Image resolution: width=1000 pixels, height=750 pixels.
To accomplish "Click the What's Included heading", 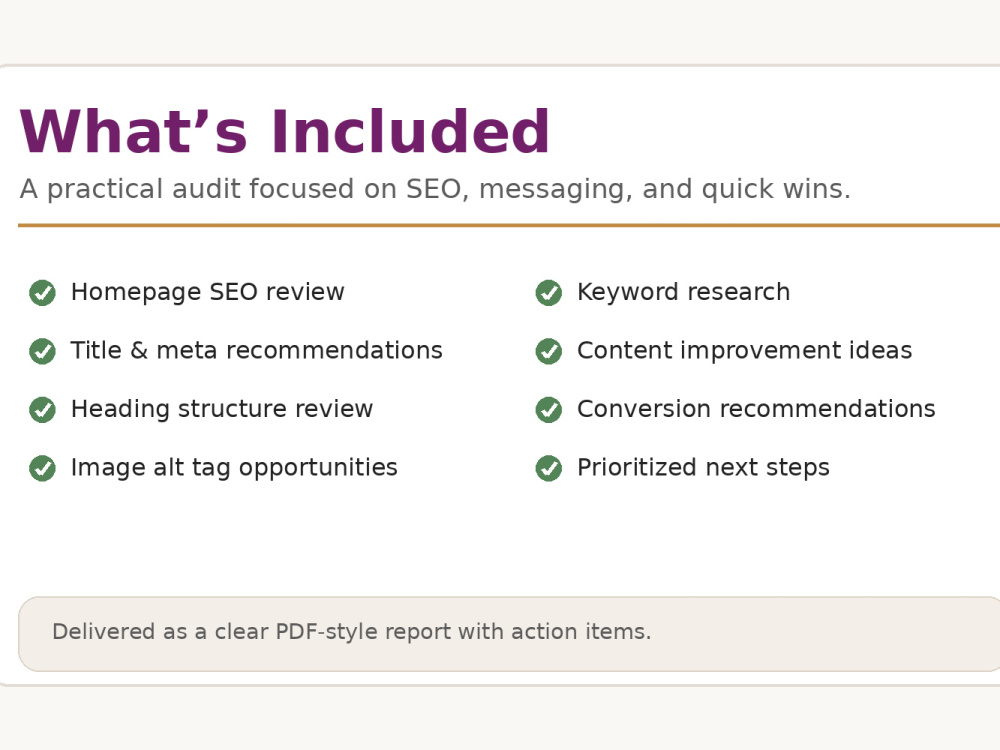I will [x=284, y=131].
